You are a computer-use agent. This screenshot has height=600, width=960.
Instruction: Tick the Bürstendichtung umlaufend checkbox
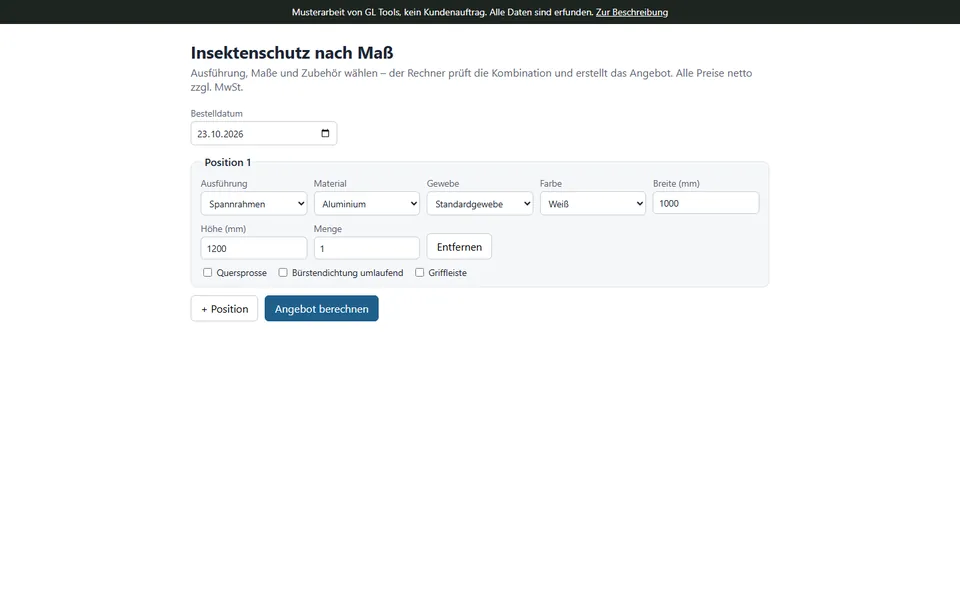(x=283, y=272)
